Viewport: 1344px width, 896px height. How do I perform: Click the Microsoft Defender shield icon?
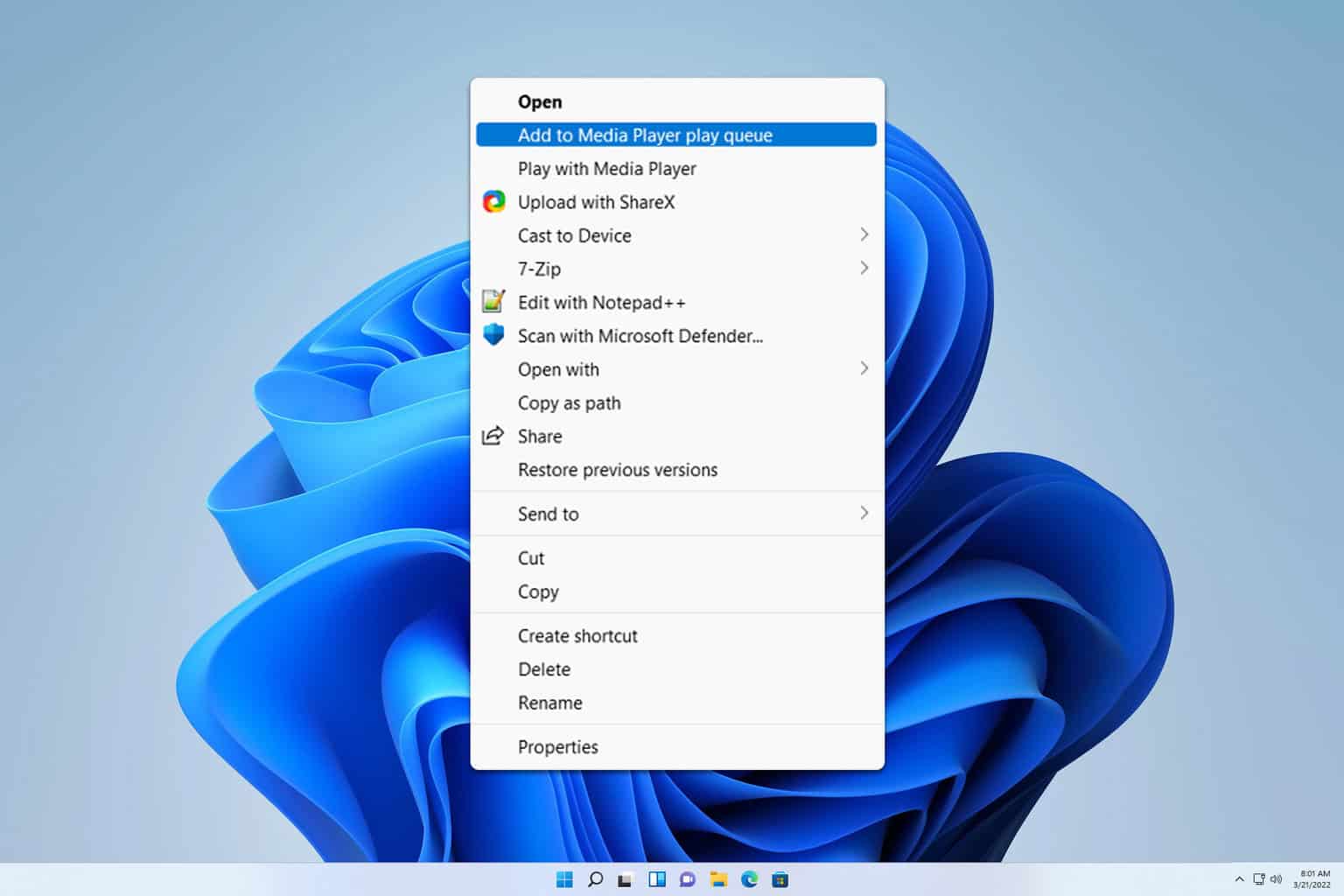tap(493, 335)
